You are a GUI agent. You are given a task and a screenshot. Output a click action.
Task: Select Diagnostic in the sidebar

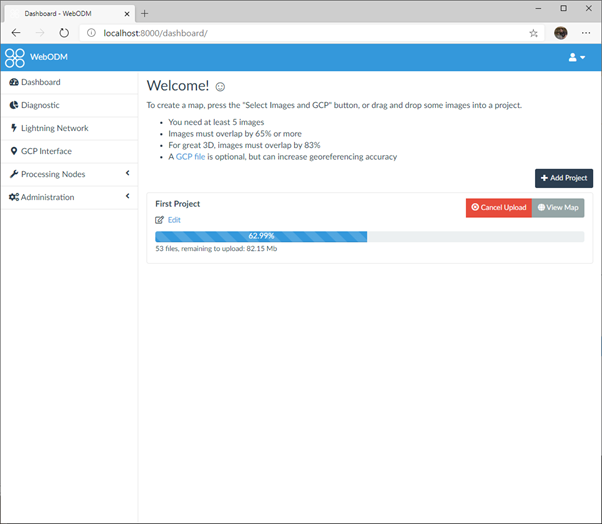tap(40, 105)
